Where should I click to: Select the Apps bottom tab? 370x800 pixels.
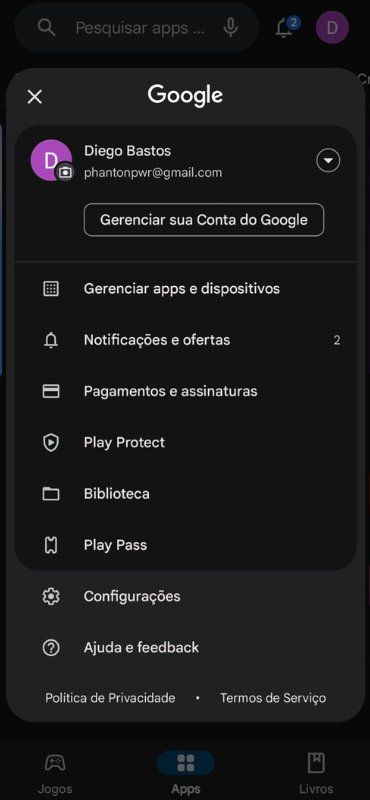185,773
